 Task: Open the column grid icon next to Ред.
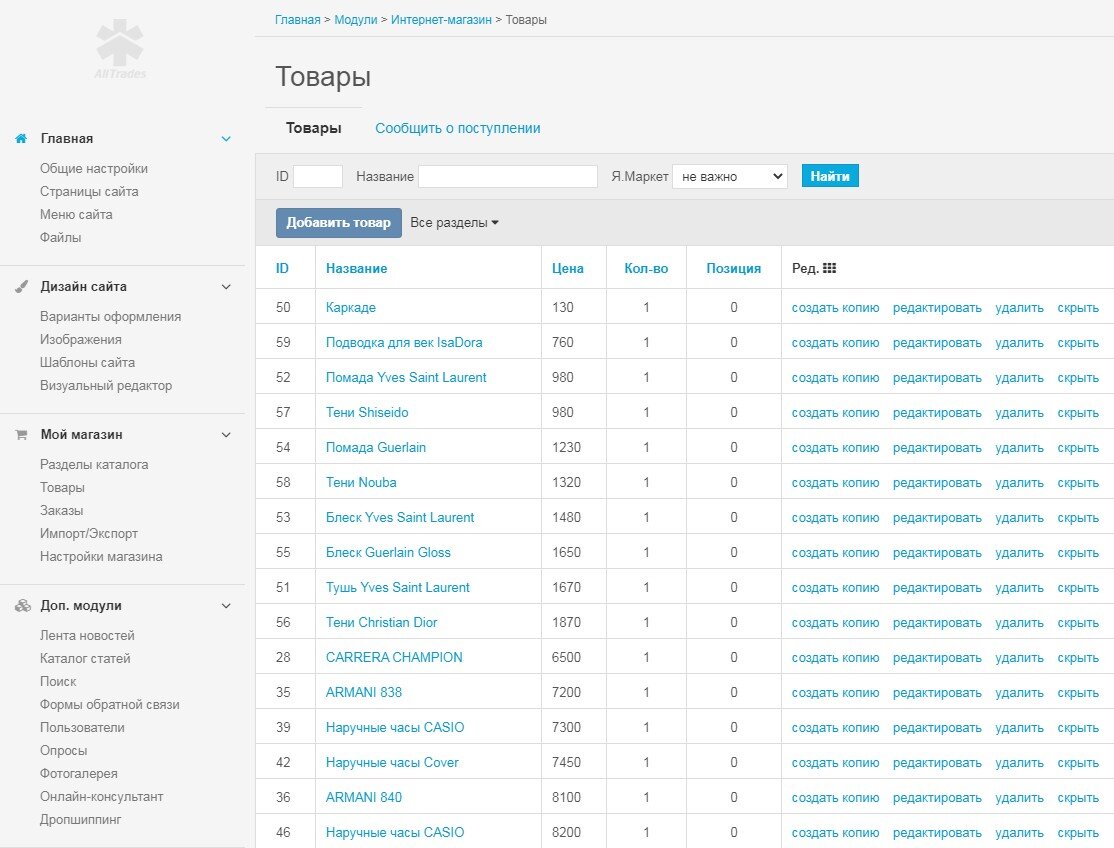click(829, 268)
